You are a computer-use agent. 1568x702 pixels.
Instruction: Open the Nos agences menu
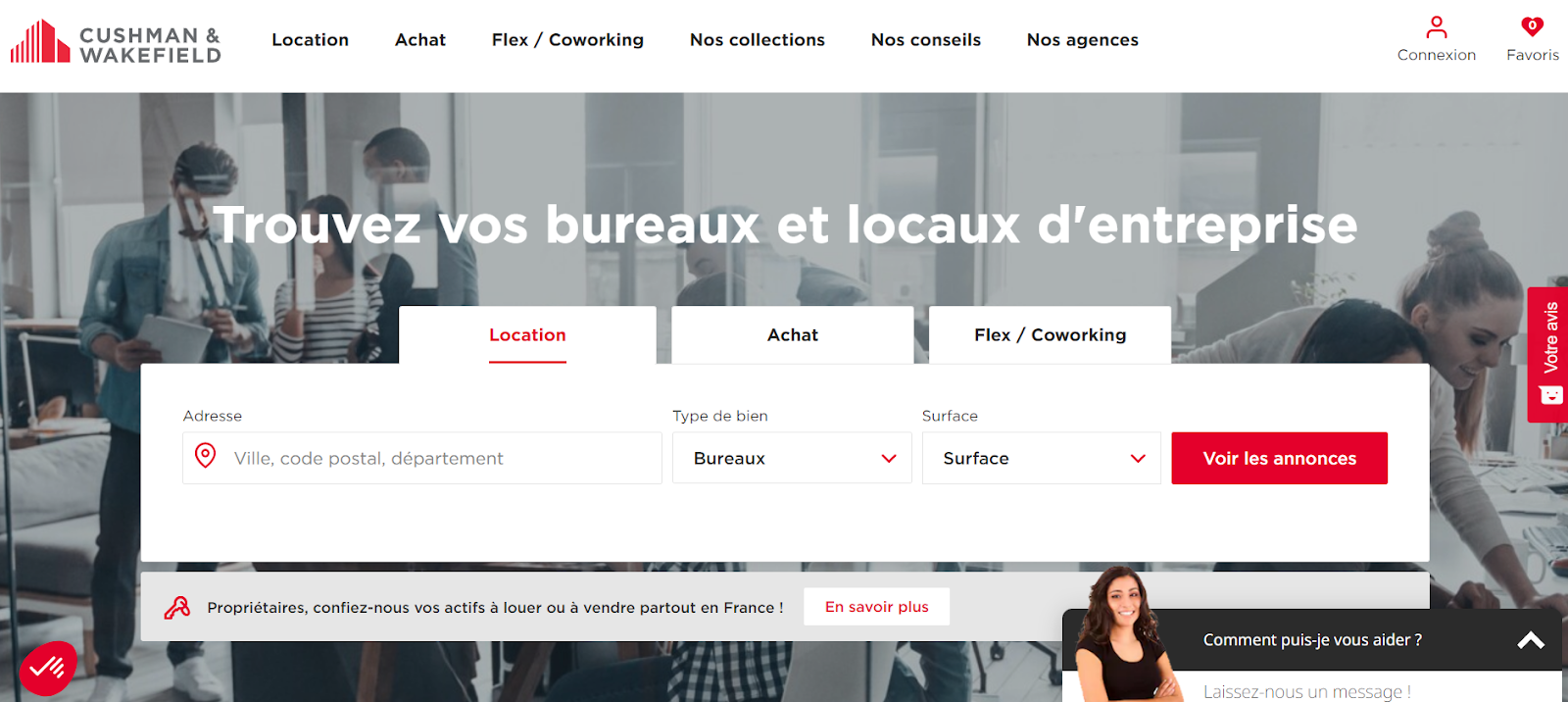[x=1083, y=40]
